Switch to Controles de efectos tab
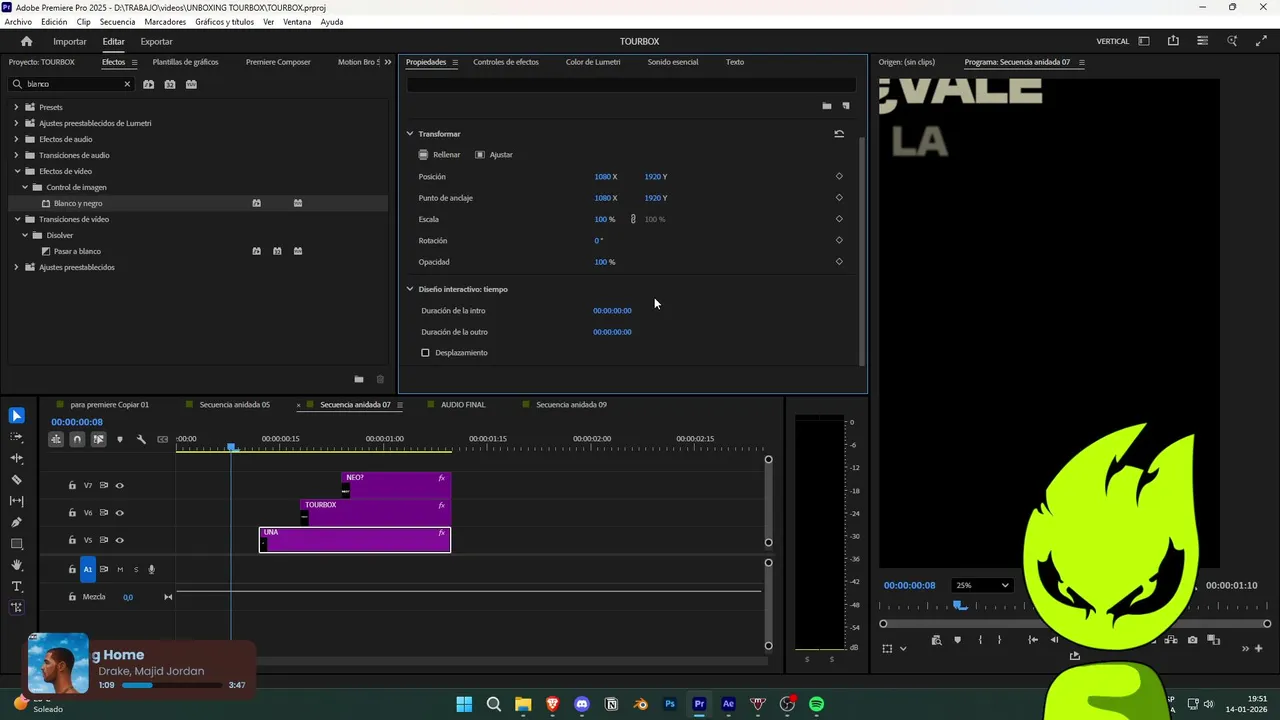The width and height of the screenshot is (1280, 720). pyautogui.click(x=506, y=62)
